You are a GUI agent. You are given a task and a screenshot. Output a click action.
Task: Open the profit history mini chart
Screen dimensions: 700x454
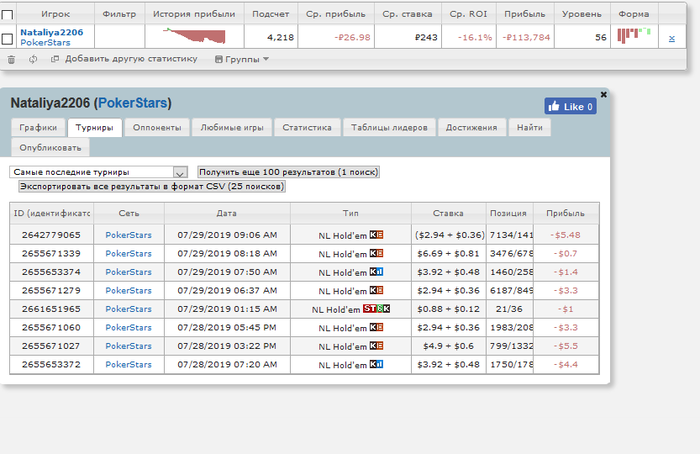click(x=194, y=36)
